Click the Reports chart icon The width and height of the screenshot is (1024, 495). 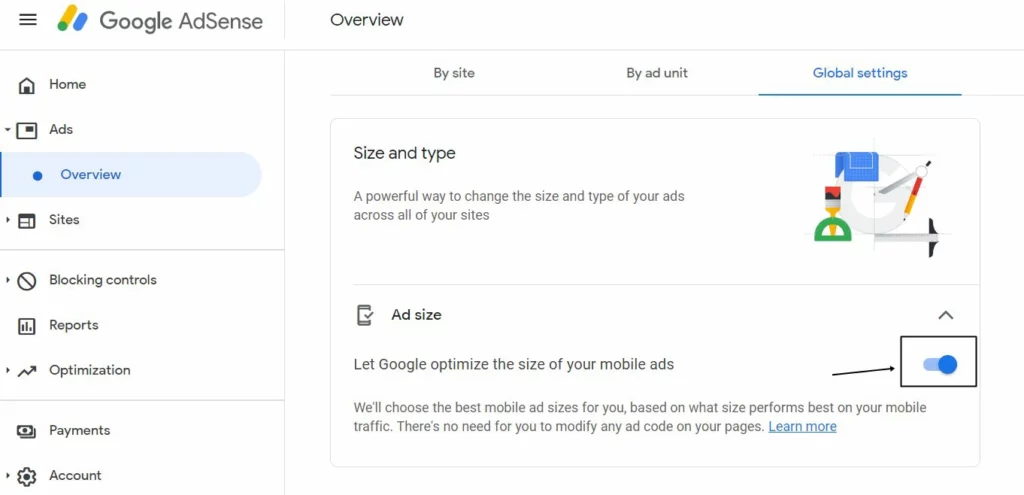click(x=28, y=326)
